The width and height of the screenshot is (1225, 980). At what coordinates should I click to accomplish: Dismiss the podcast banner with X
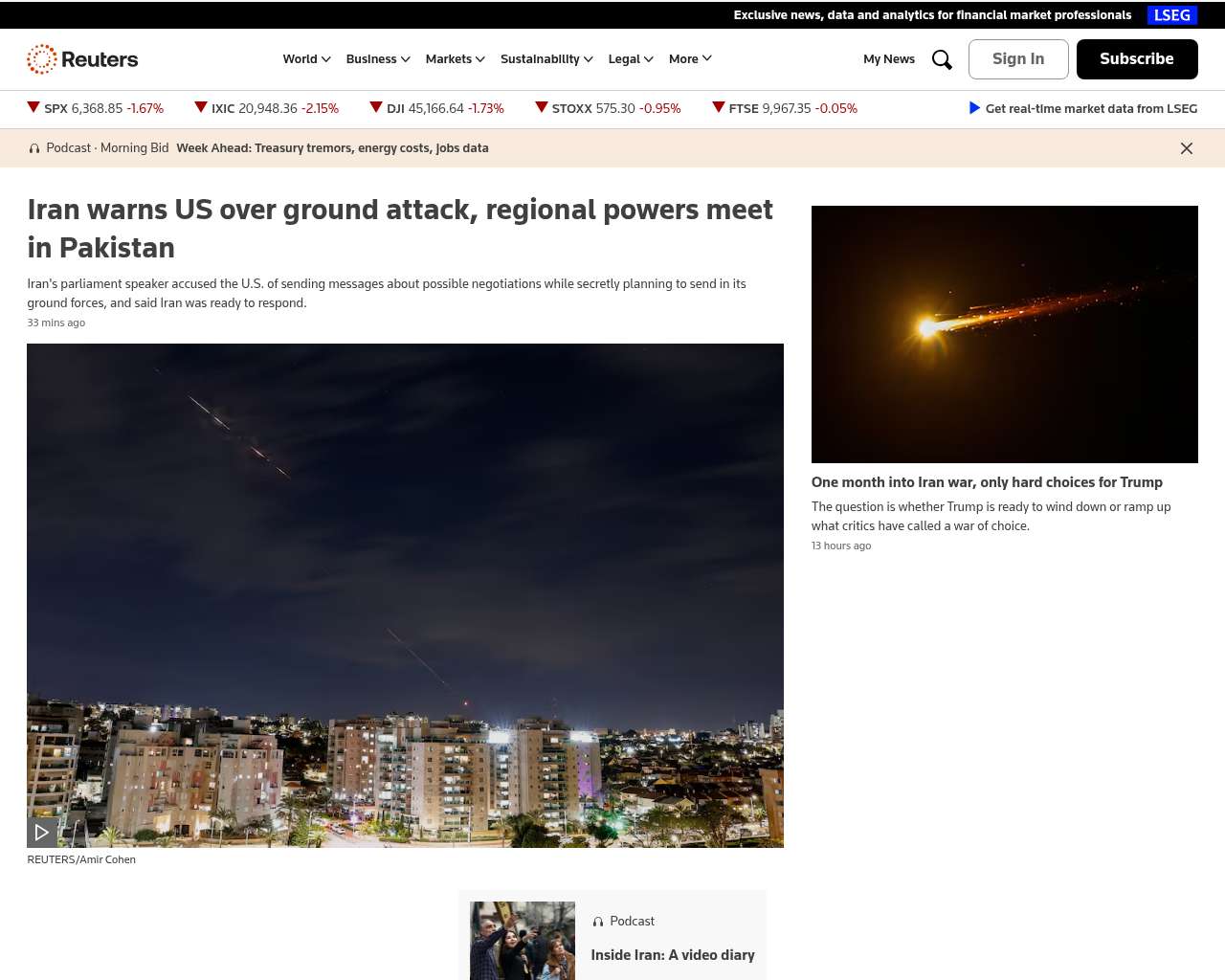1187,148
